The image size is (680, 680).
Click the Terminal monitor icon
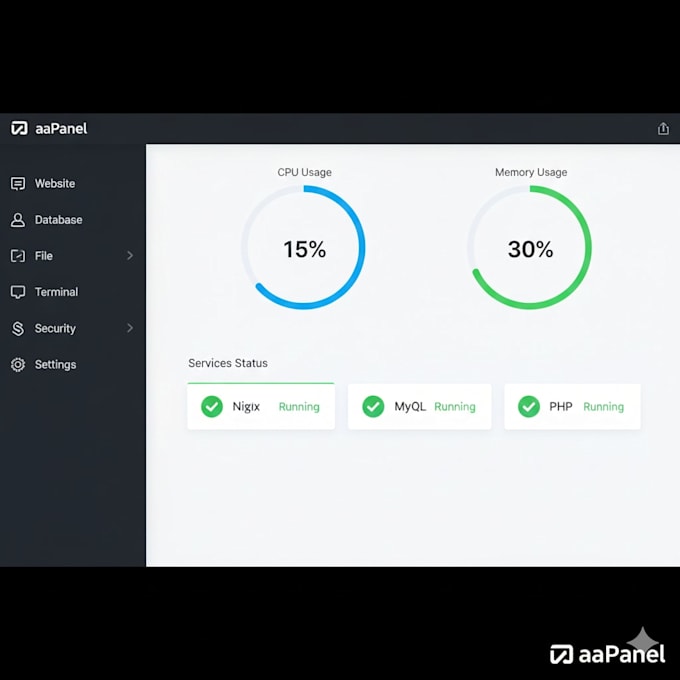pos(18,292)
